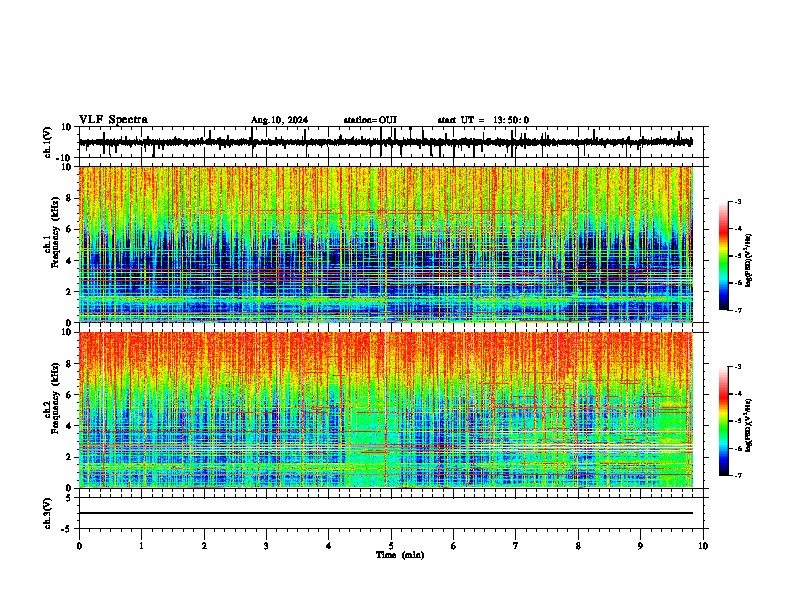Click the ch.1 spectrogram 2 kHz tick label

pos(69,292)
